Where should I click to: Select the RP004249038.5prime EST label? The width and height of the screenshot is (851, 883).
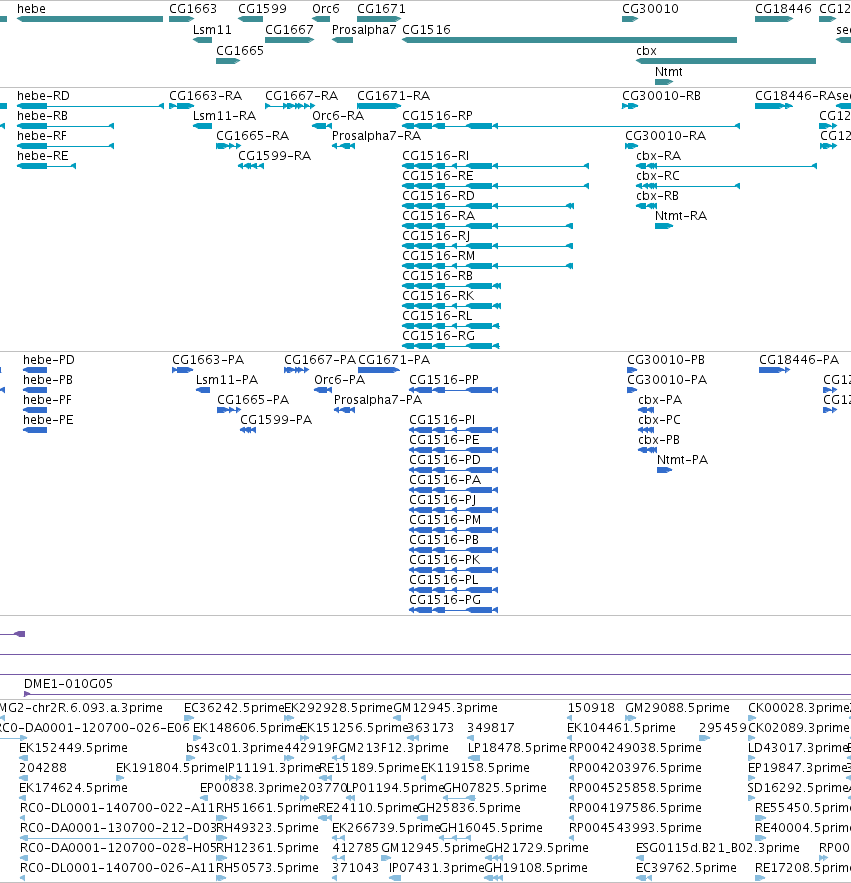(x=635, y=747)
